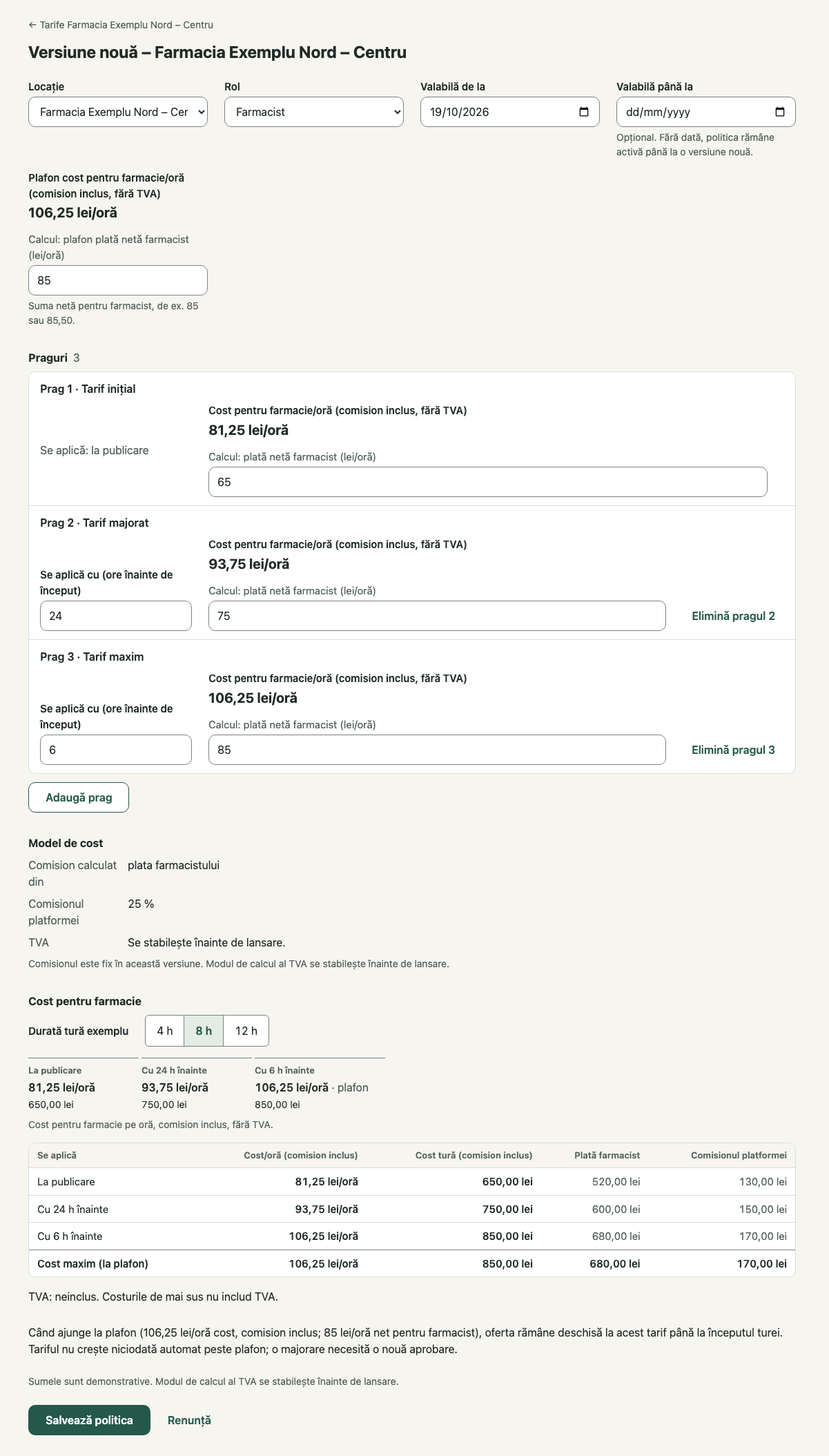Click Elimină pragul 3 link
This screenshot has width=829, height=1456.
point(733,750)
